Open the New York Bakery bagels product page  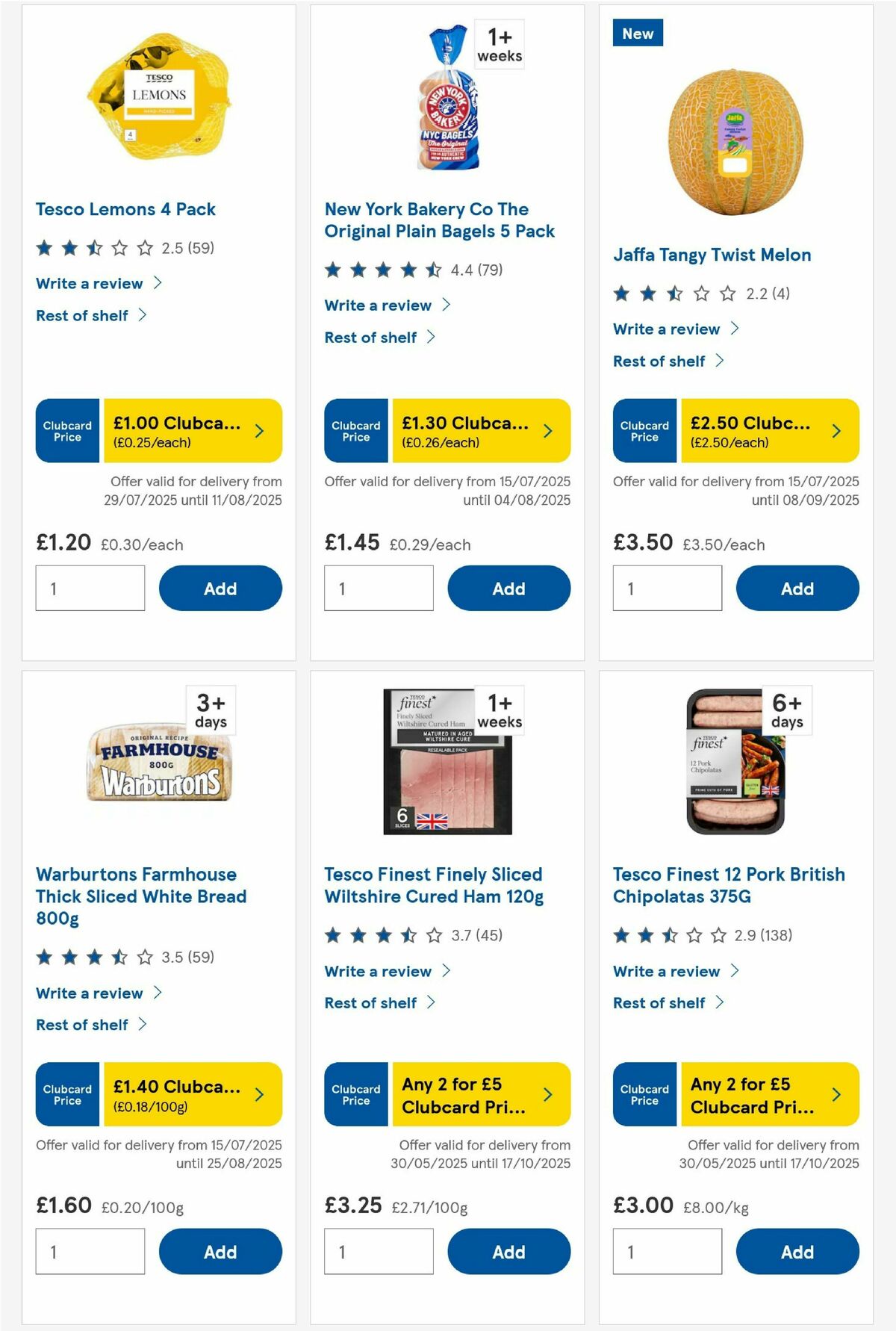[x=439, y=220]
